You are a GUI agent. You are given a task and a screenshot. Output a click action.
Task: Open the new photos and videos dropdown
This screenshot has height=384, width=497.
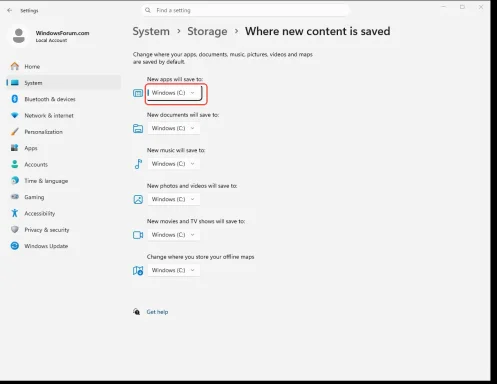point(174,199)
